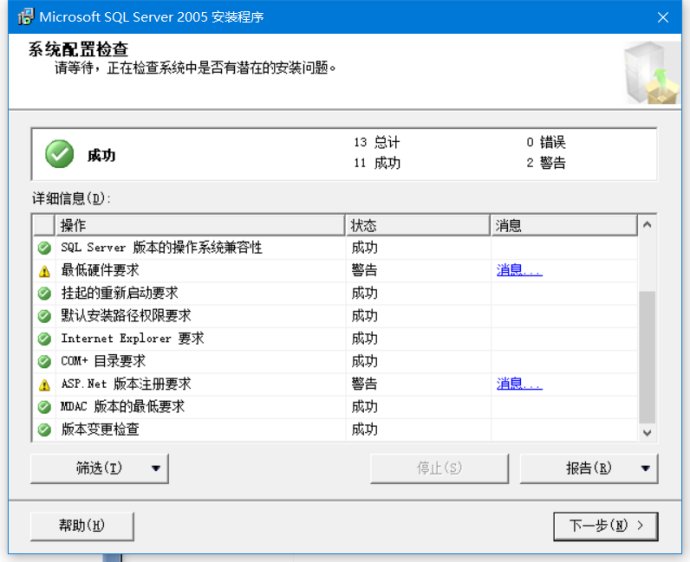Close the SQL Server 2005 setup window
This screenshot has width=690, height=562.
(663, 17)
